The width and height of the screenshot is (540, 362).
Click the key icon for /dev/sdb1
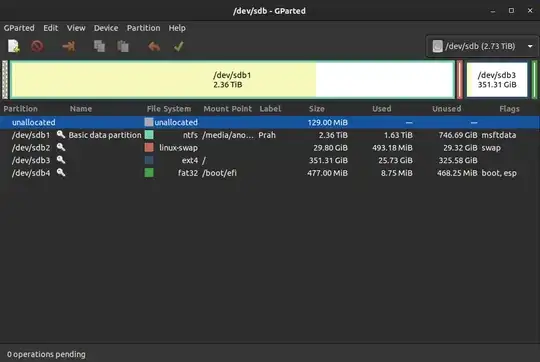pyautogui.click(x=61, y=134)
